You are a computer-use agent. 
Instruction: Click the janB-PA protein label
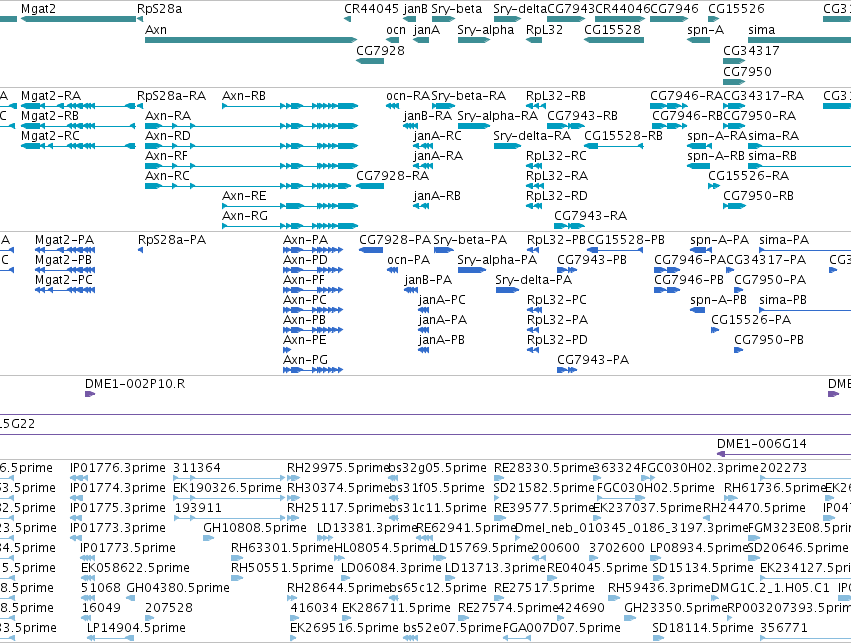tap(428, 280)
